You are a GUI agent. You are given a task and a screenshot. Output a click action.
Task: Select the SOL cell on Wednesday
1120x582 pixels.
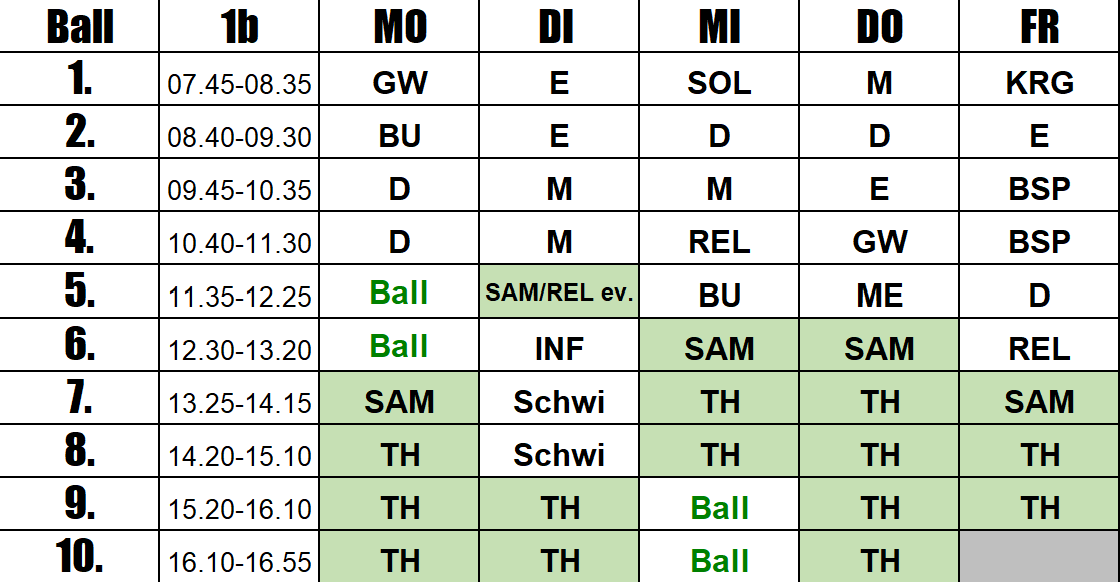tap(719, 79)
